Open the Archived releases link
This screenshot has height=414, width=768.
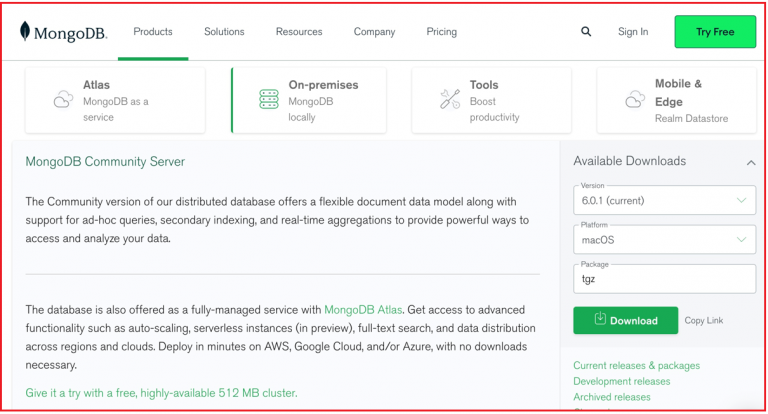pos(612,397)
